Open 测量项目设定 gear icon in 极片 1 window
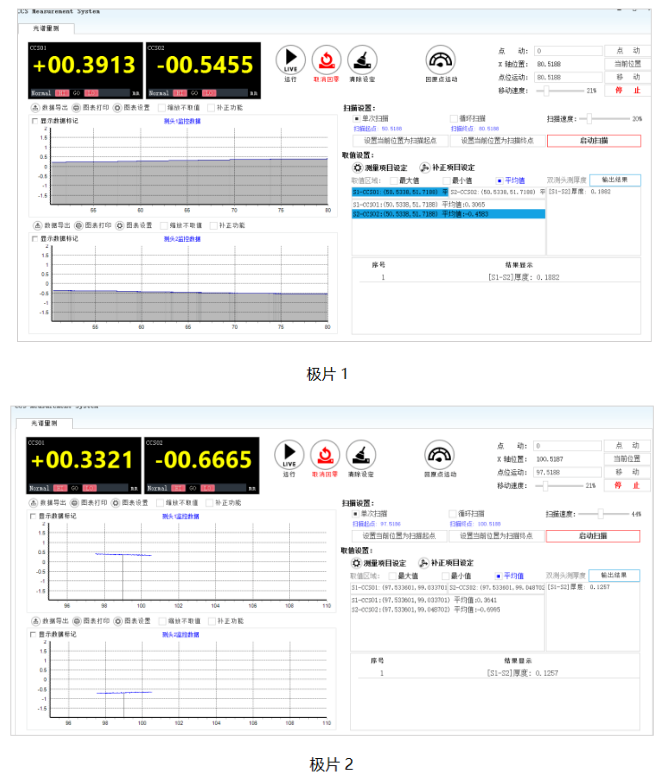 tap(358, 168)
